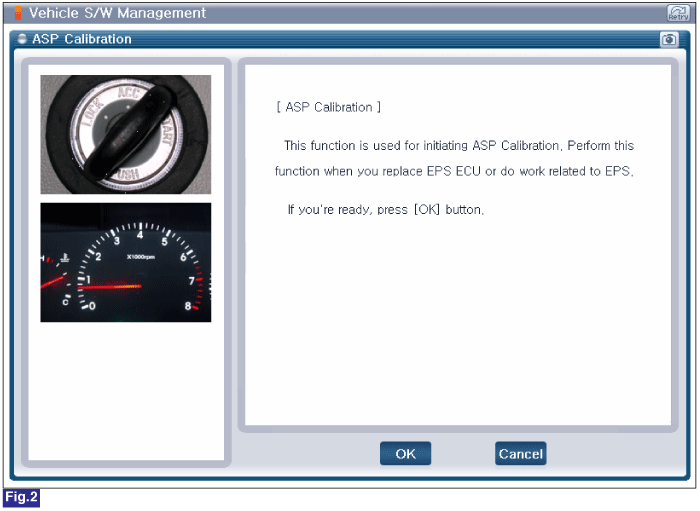Click the camera screenshot icon
The width and height of the screenshot is (700, 511).
(669, 39)
